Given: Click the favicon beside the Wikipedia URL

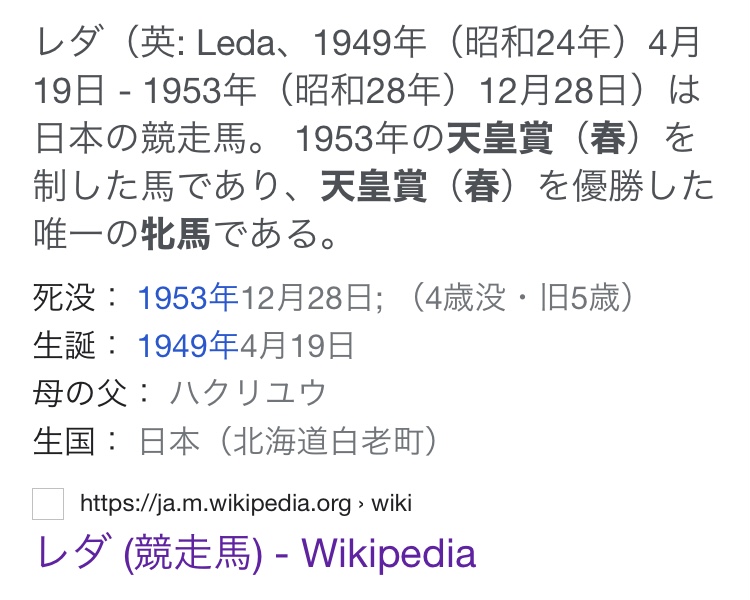Looking at the screenshot, I should (48, 503).
